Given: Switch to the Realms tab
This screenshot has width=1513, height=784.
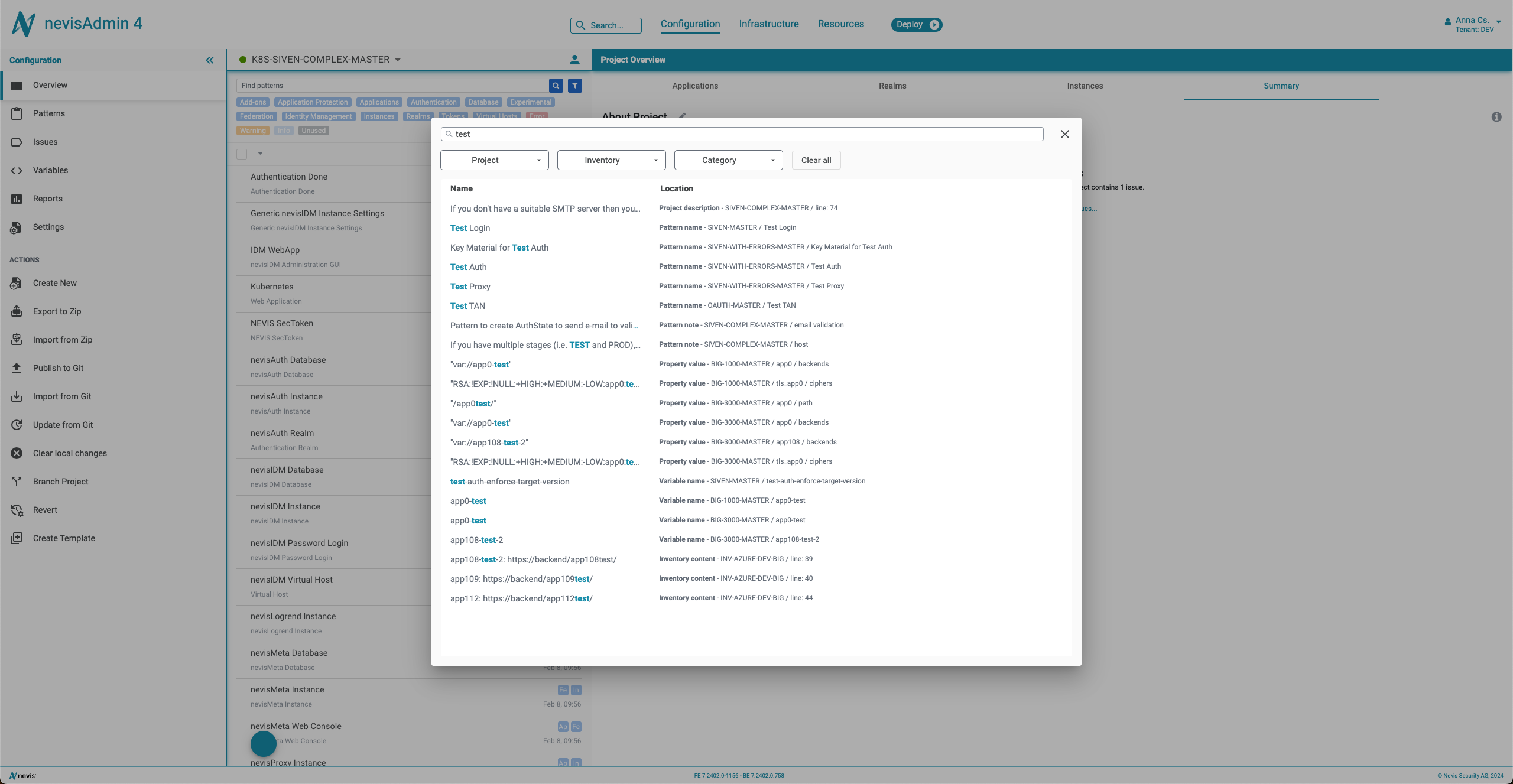Looking at the screenshot, I should [x=892, y=86].
